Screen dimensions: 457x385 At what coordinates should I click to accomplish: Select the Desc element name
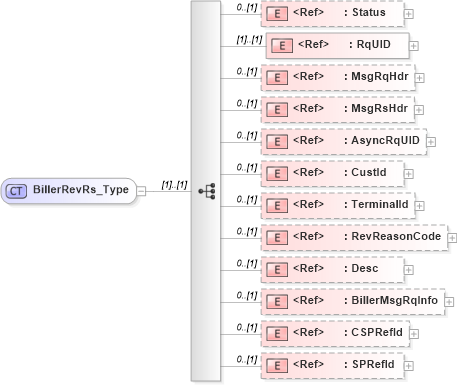click(x=365, y=268)
